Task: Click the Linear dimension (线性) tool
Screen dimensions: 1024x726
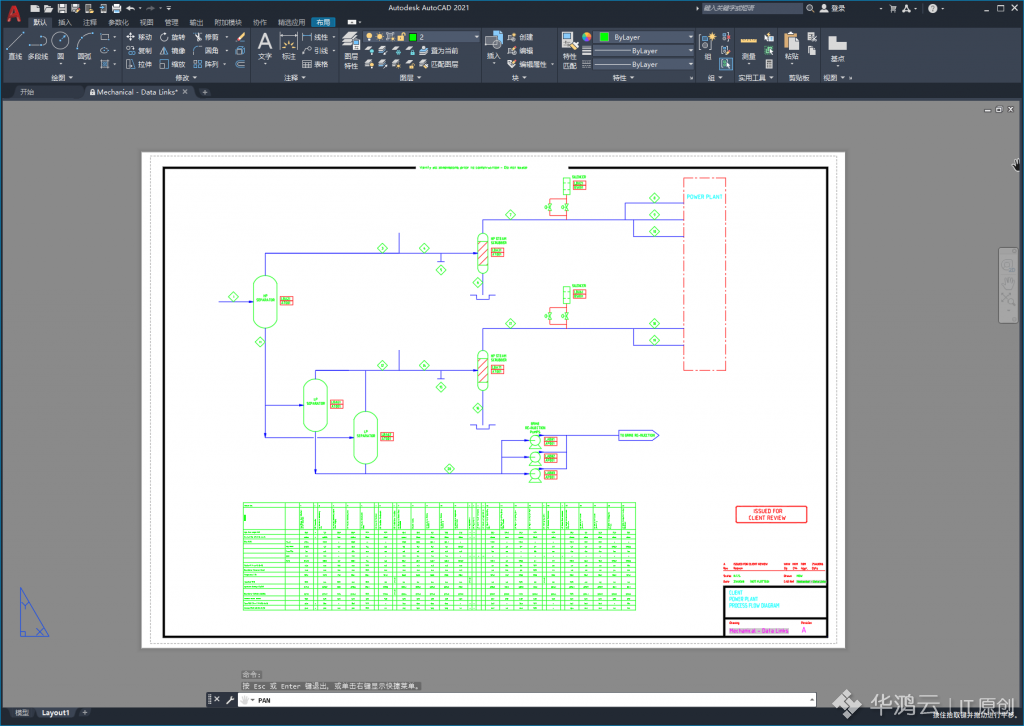Action: point(315,37)
